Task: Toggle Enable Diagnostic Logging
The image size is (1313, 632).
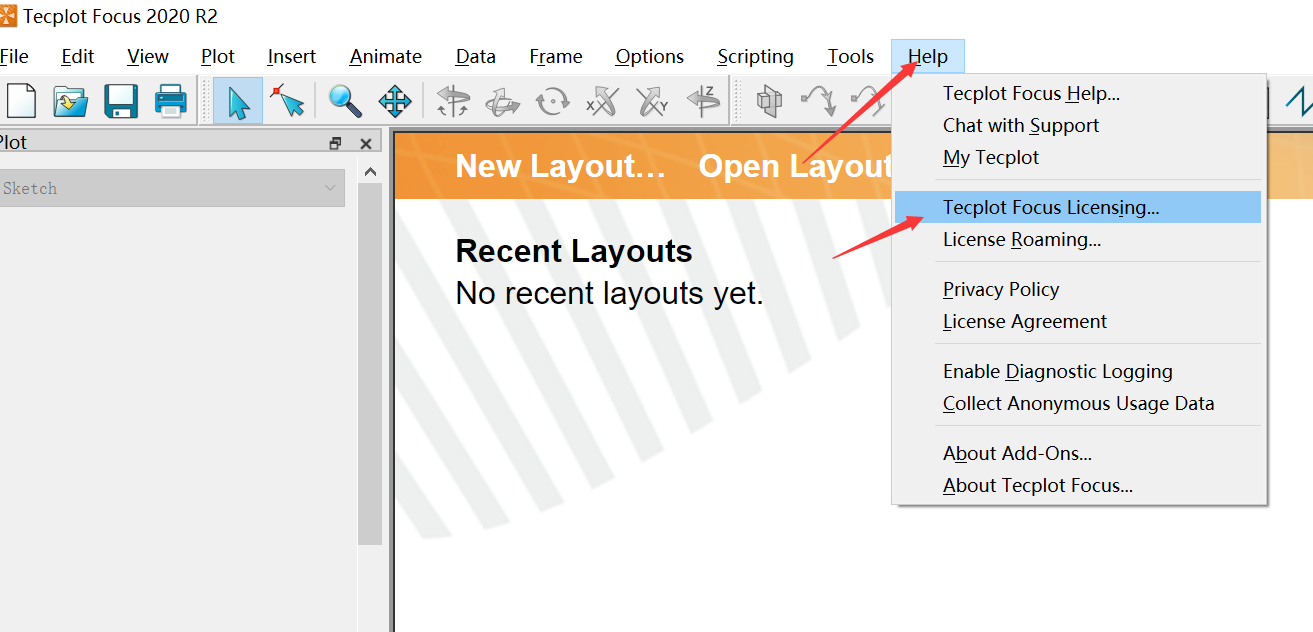Action: click(1078, 372)
